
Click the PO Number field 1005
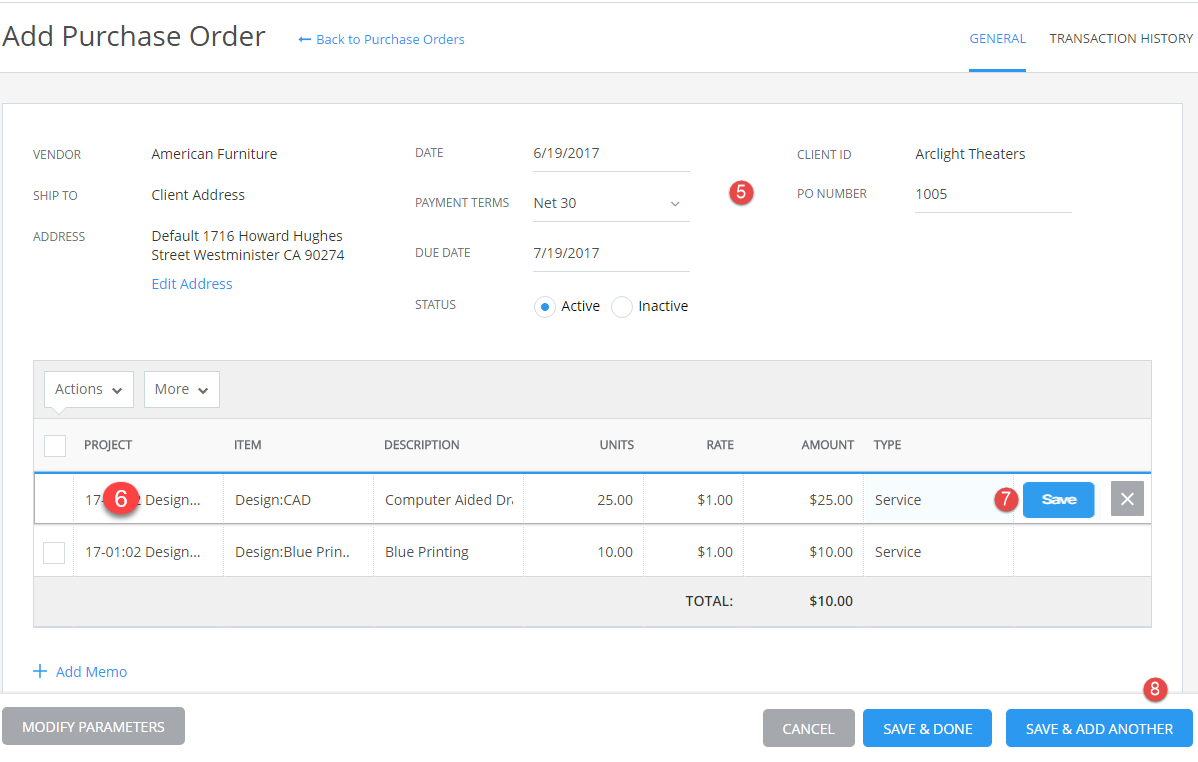992,195
